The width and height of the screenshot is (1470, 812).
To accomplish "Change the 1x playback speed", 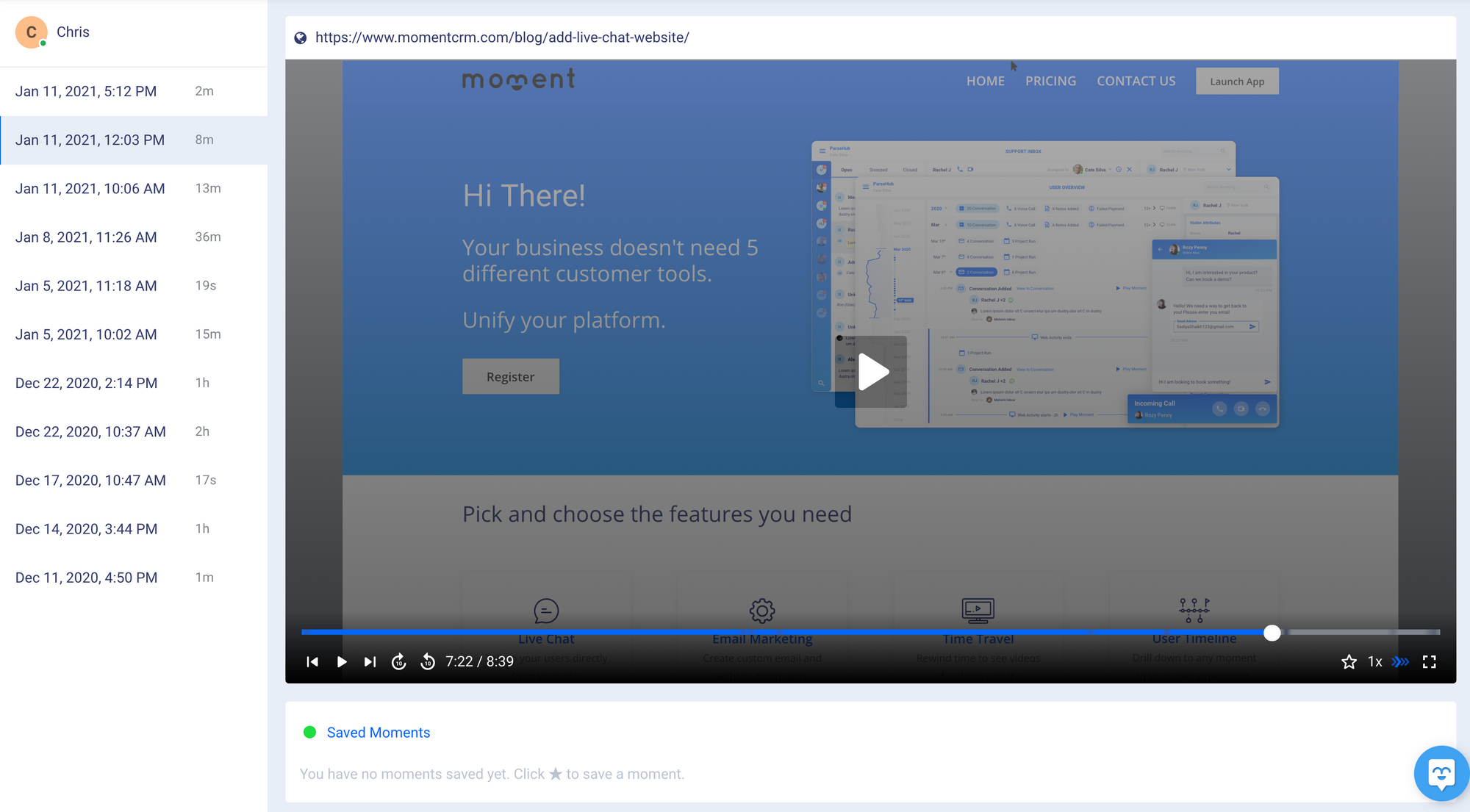I will click(1374, 662).
